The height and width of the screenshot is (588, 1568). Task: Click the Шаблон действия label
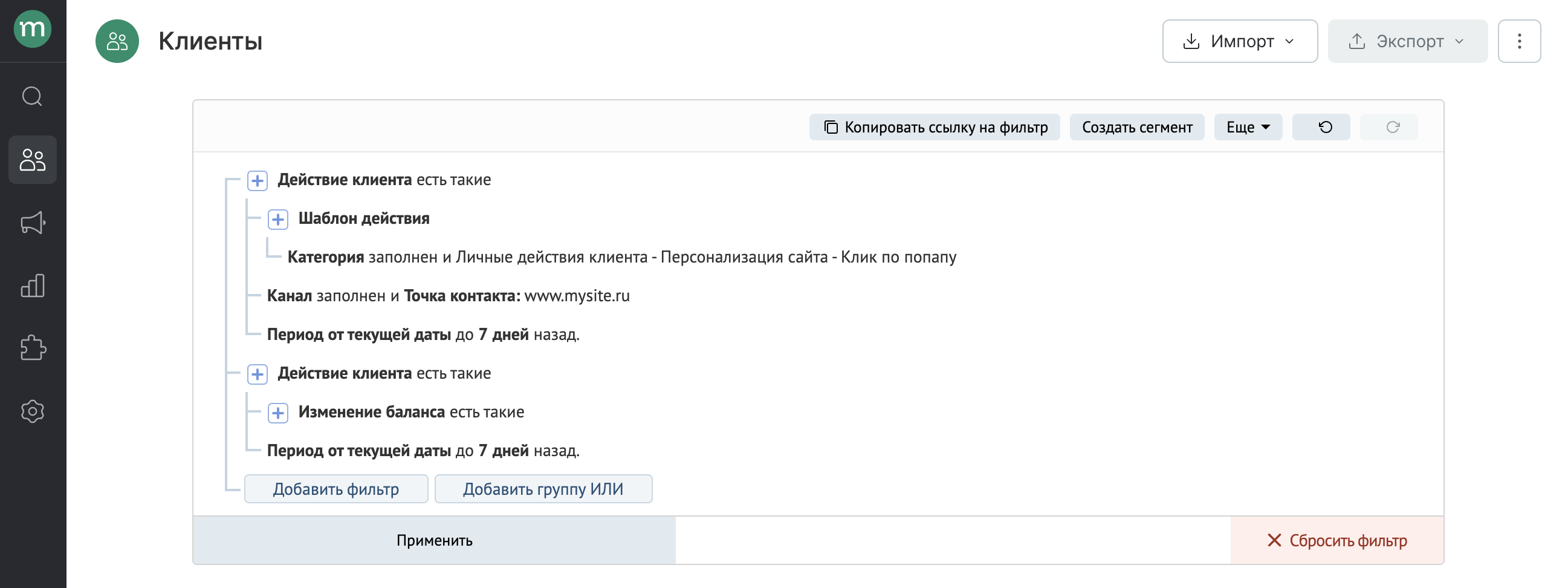click(x=363, y=218)
